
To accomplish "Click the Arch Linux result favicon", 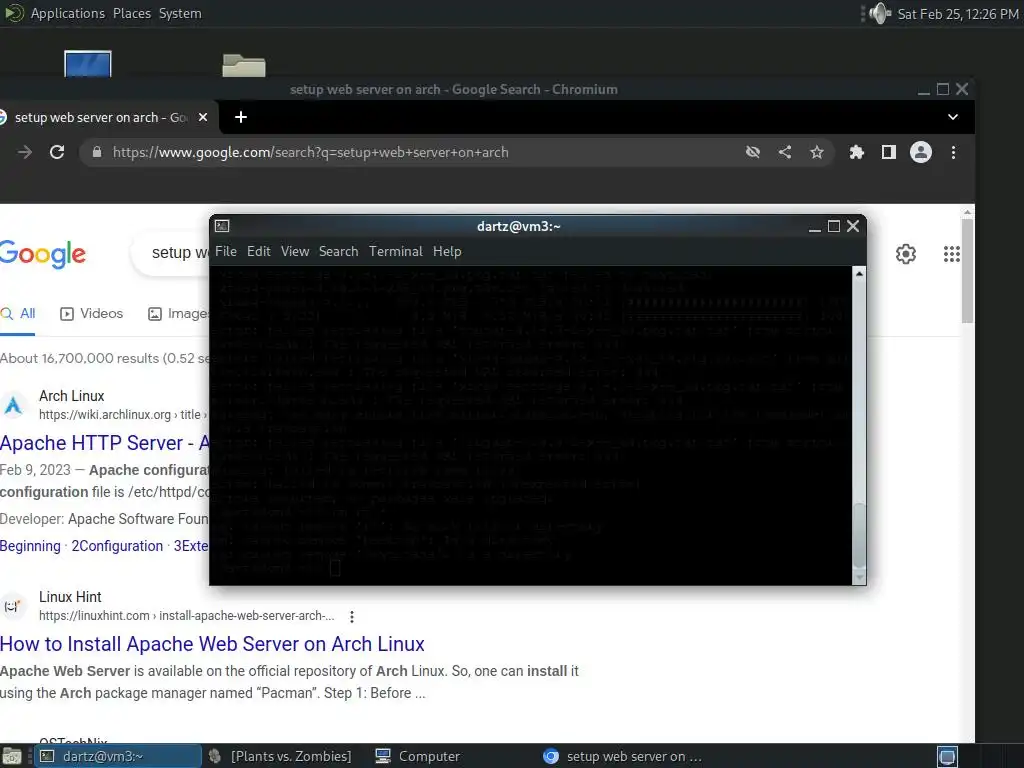I will click(x=13, y=405).
